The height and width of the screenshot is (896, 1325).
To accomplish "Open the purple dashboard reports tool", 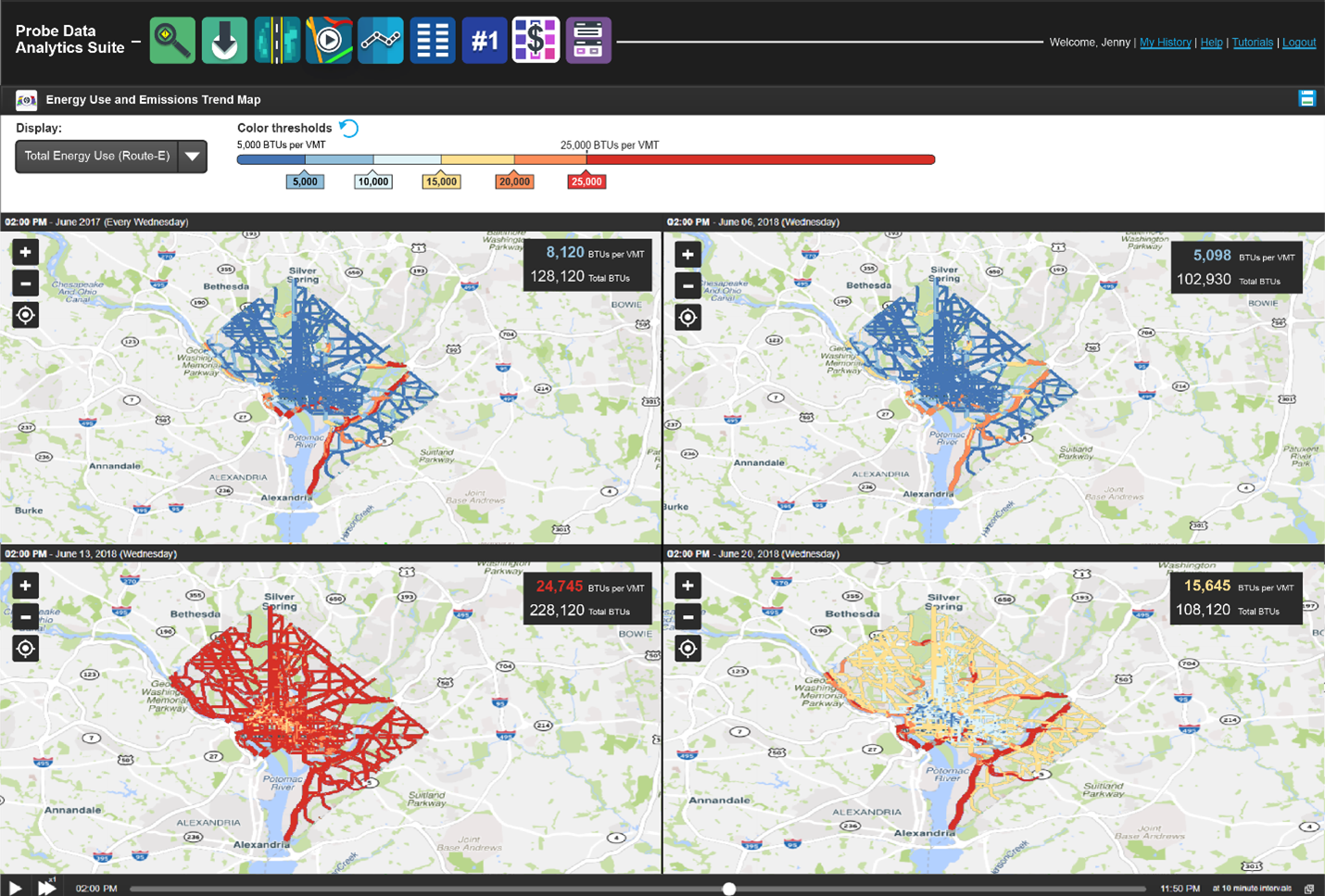I will pos(588,40).
